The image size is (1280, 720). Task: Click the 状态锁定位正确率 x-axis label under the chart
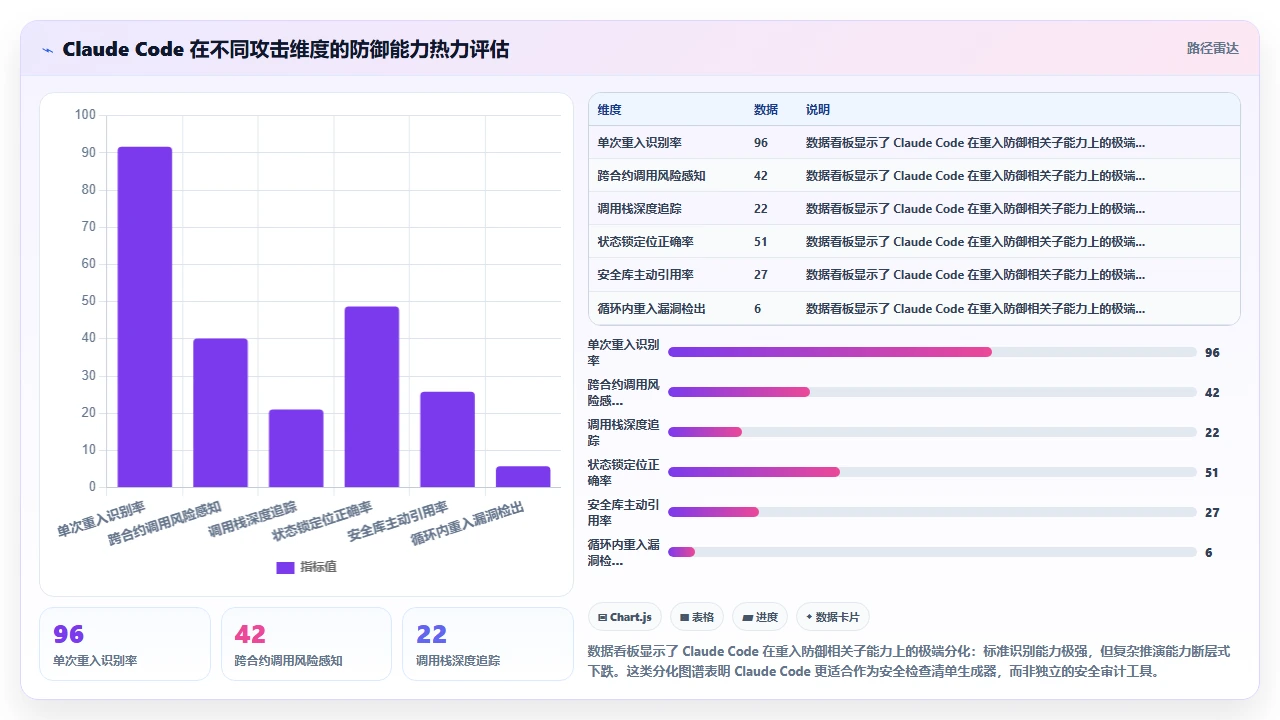323,521
